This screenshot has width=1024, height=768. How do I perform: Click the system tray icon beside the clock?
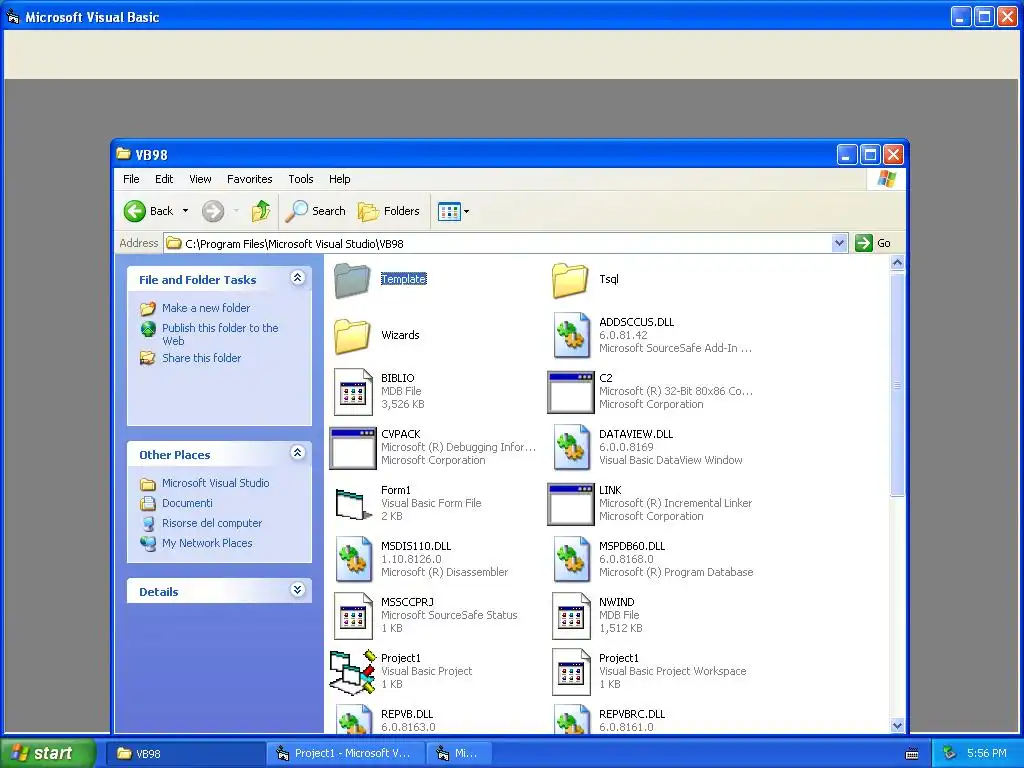tap(950, 754)
